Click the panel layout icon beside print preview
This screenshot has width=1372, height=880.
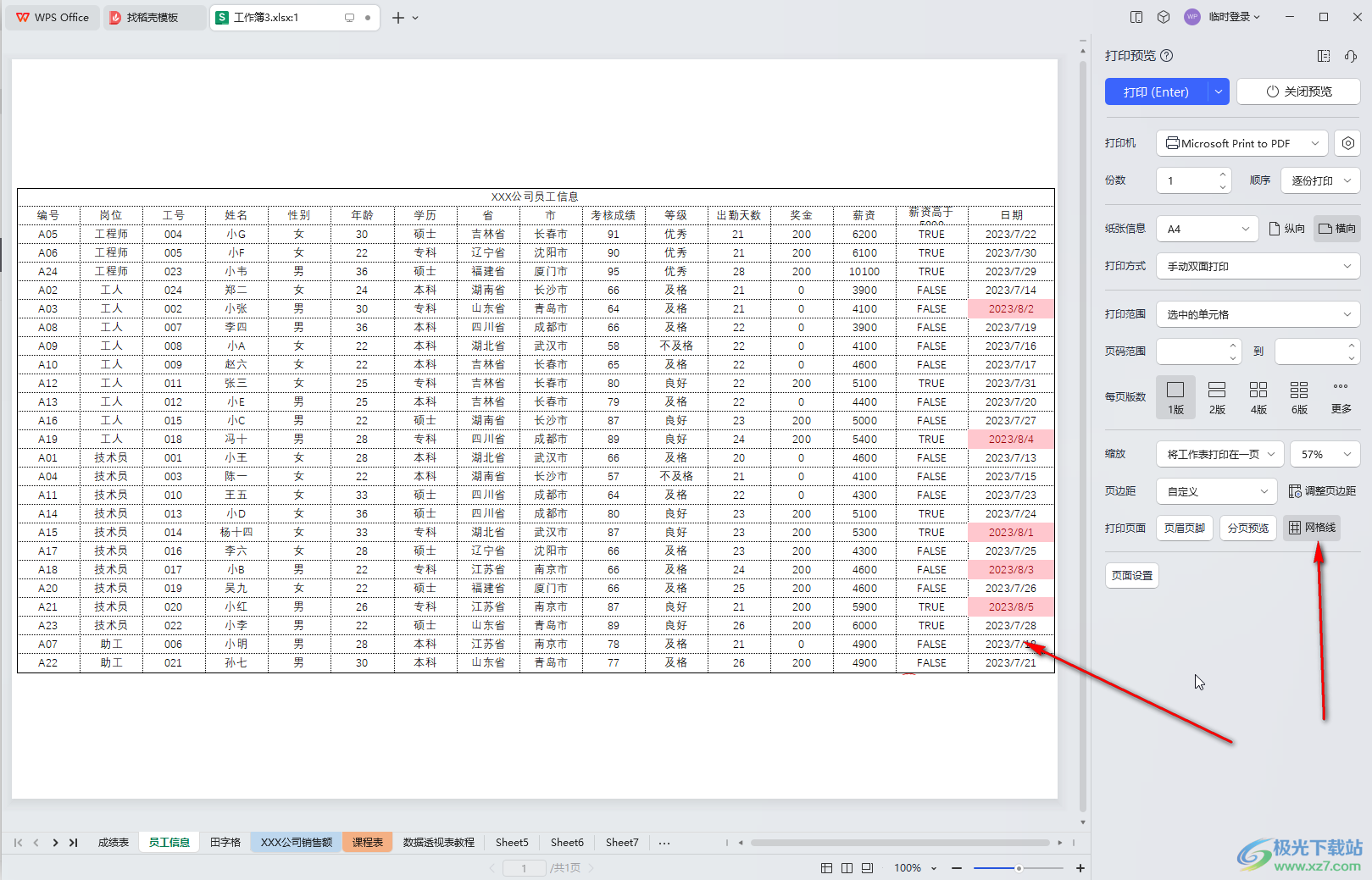(x=1324, y=56)
